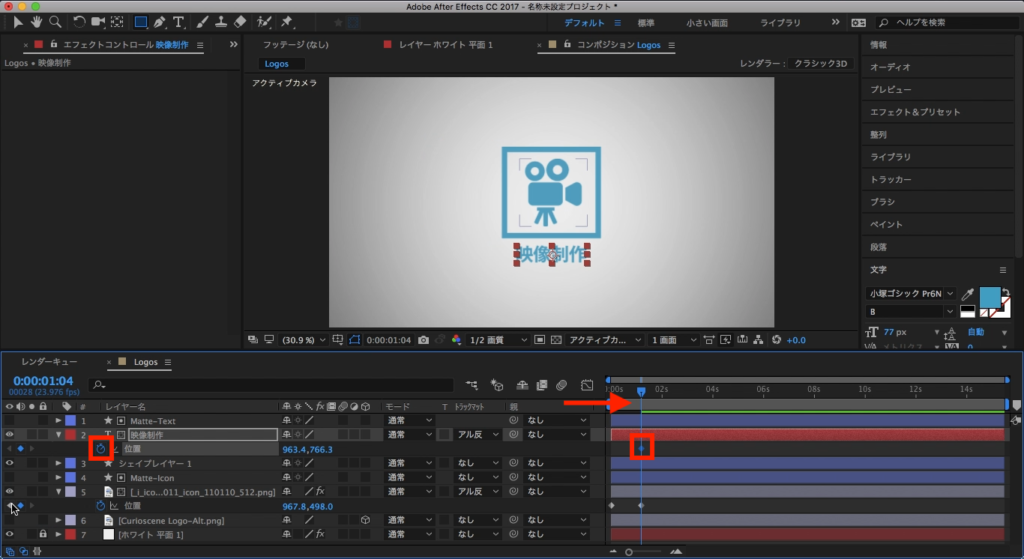The width and height of the screenshot is (1024, 559).
Task: Unlock the ホワイト 平面 1 layer
Action: 43,535
